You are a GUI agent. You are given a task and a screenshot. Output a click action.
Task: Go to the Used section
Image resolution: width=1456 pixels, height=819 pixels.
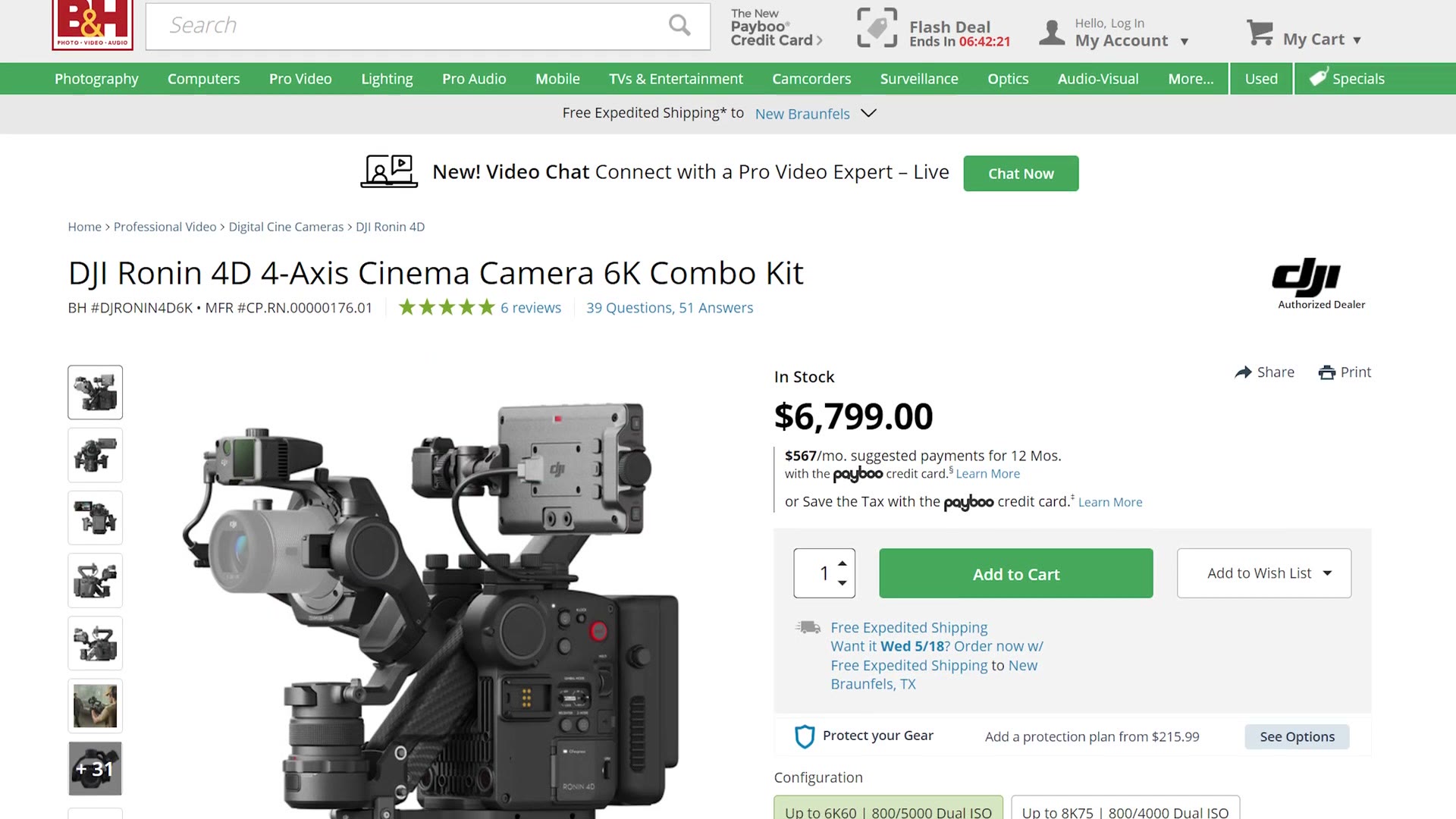[1261, 79]
